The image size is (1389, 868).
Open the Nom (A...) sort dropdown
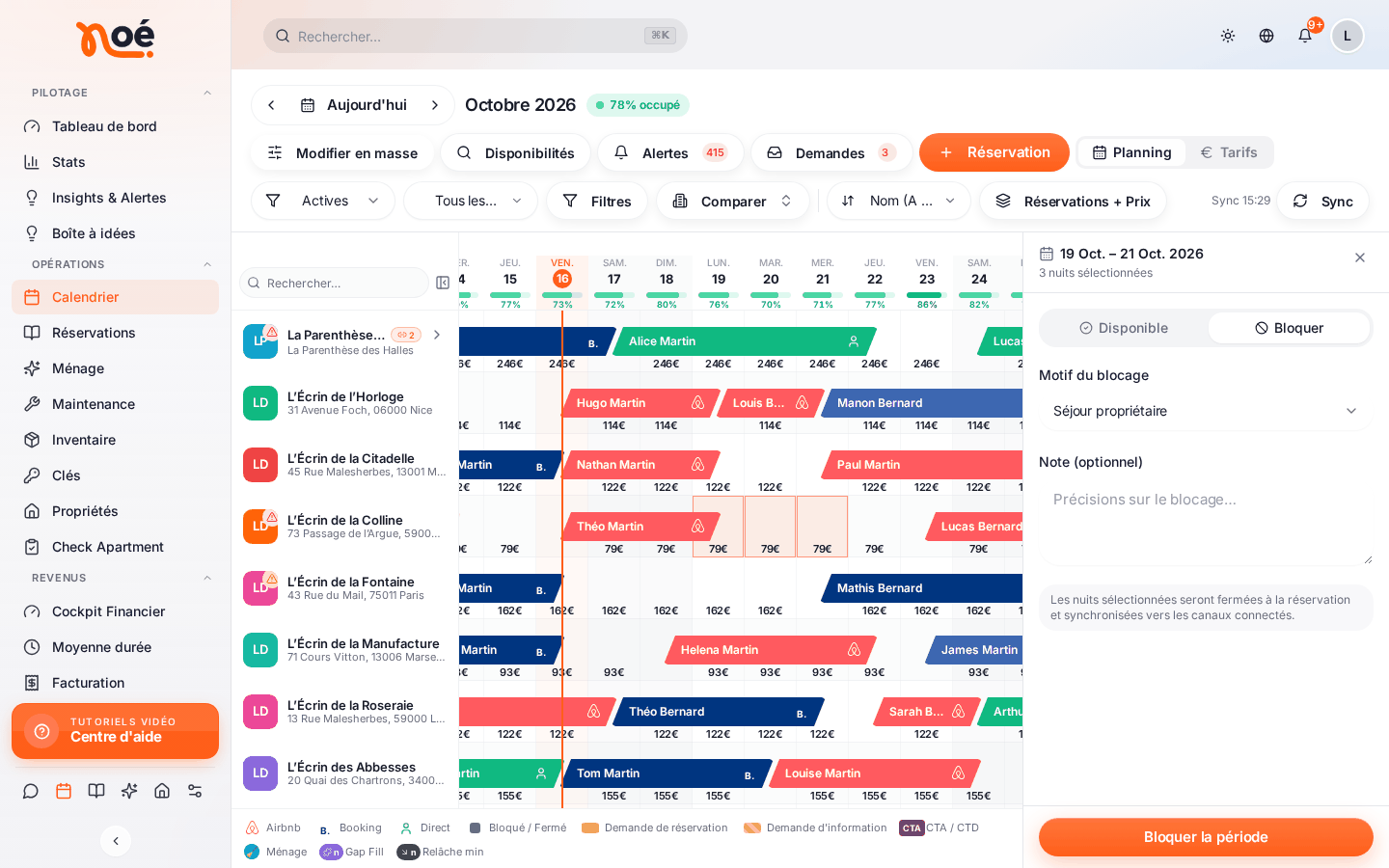[x=899, y=201]
